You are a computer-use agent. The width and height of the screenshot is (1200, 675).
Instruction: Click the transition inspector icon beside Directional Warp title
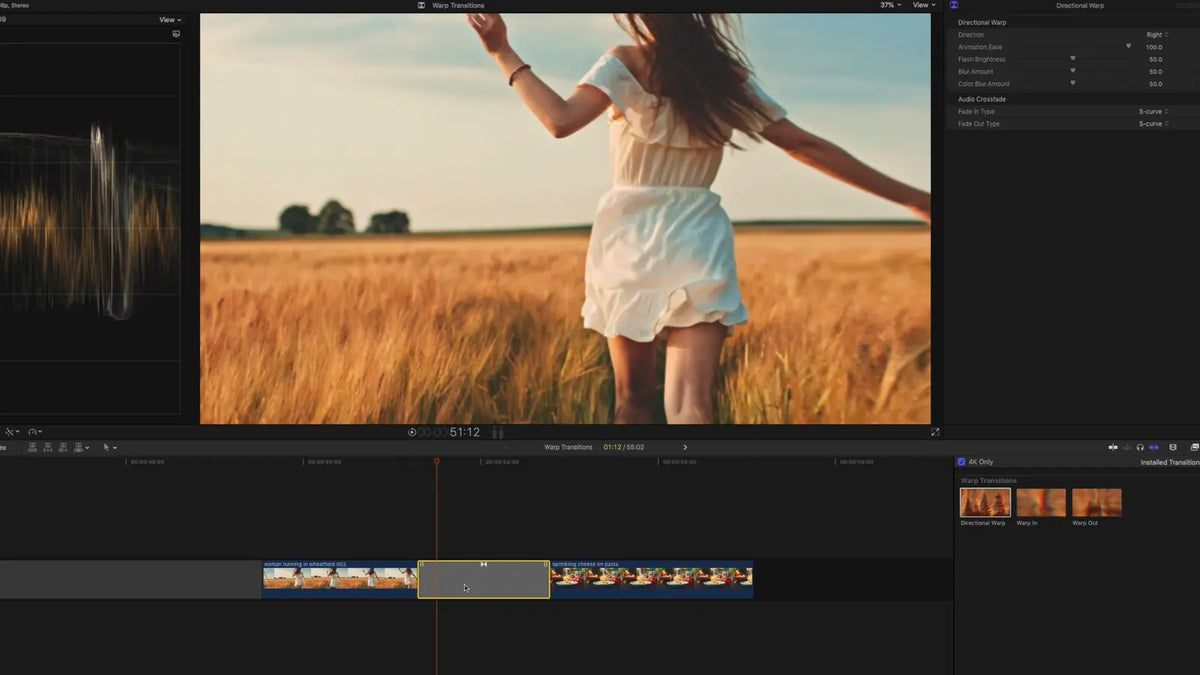(x=954, y=5)
